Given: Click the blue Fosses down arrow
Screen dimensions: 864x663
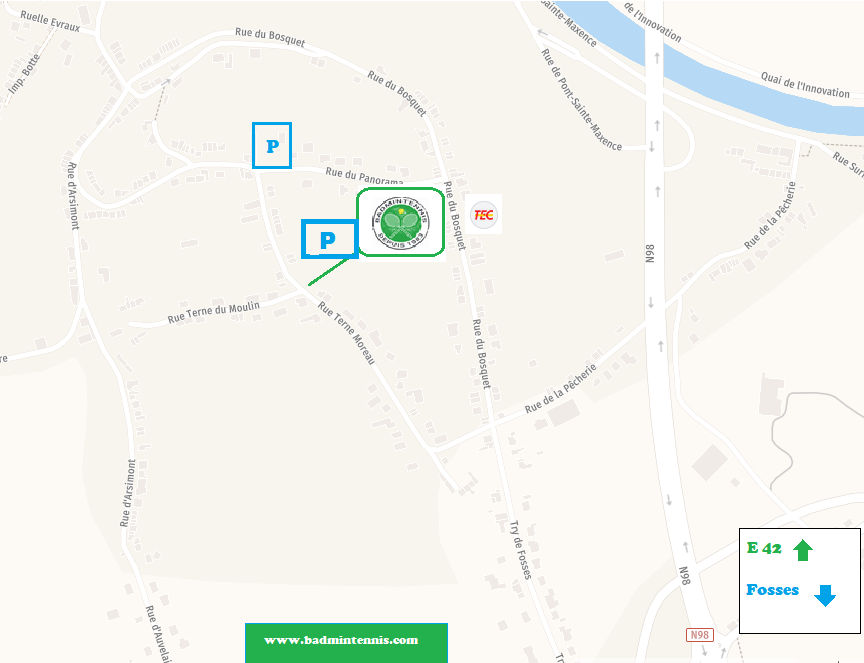Looking at the screenshot, I should tap(825, 595).
